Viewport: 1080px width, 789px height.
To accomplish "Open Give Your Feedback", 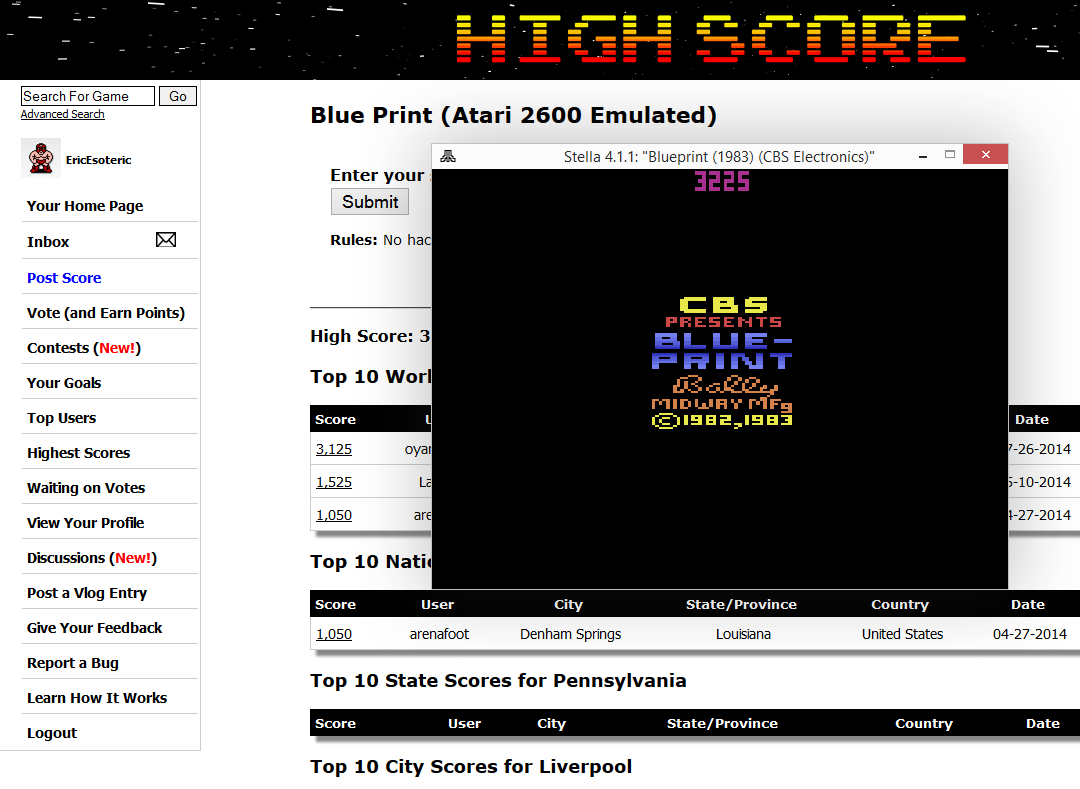I will 94,628.
